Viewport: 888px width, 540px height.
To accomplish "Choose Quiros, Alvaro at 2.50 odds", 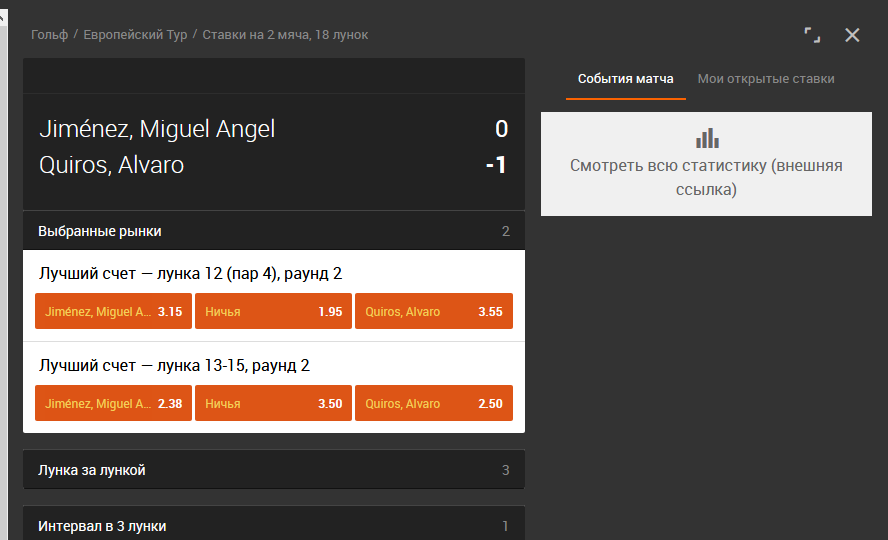I will click(x=434, y=404).
